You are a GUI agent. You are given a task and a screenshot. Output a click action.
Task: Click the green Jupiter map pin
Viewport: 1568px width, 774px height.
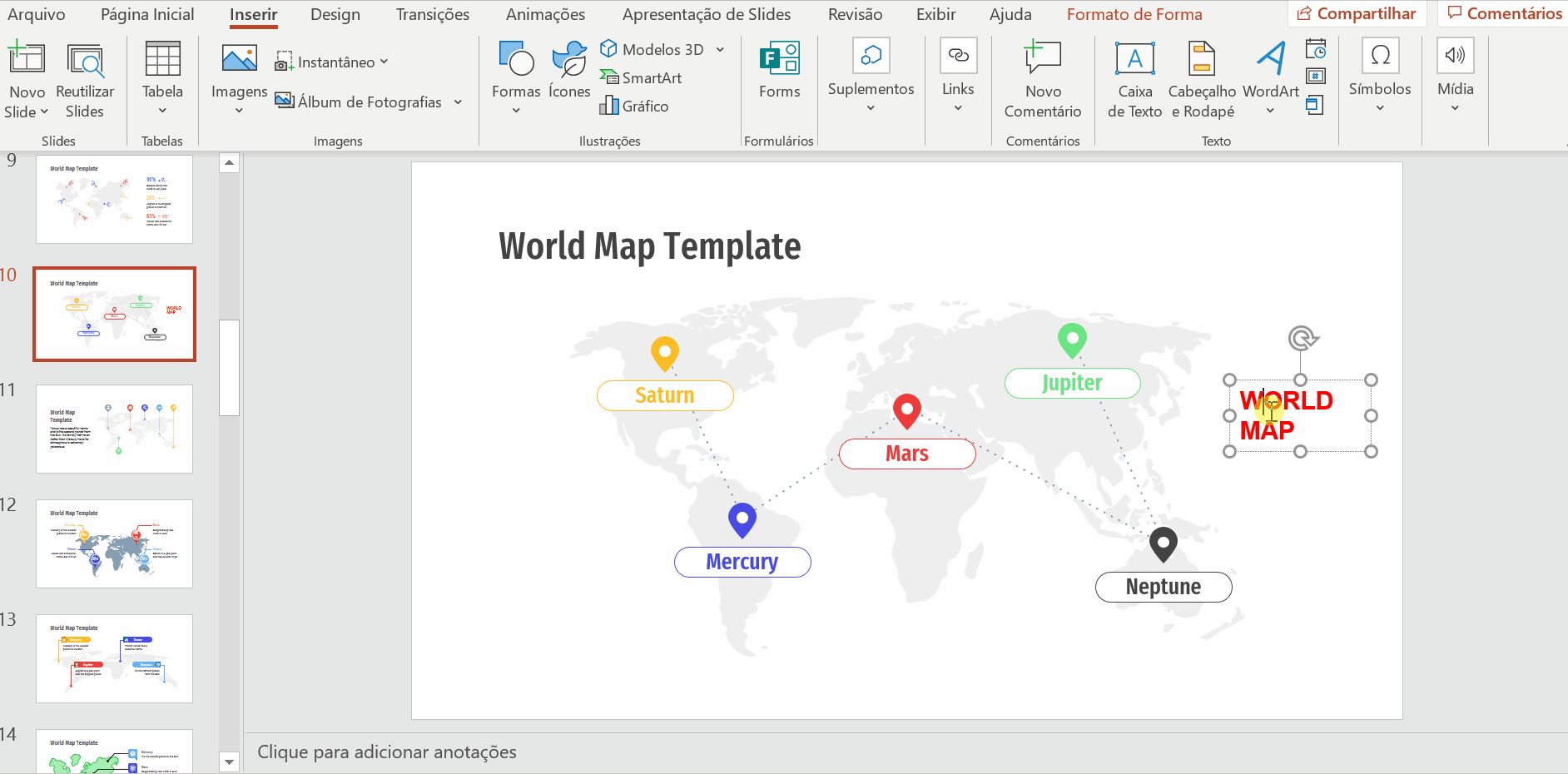(x=1072, y=340)
